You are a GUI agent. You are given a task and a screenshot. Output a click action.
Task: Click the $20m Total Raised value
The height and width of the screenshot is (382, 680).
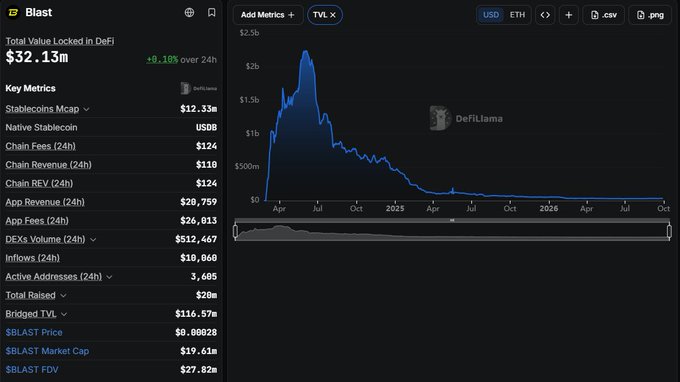[206, 295]
